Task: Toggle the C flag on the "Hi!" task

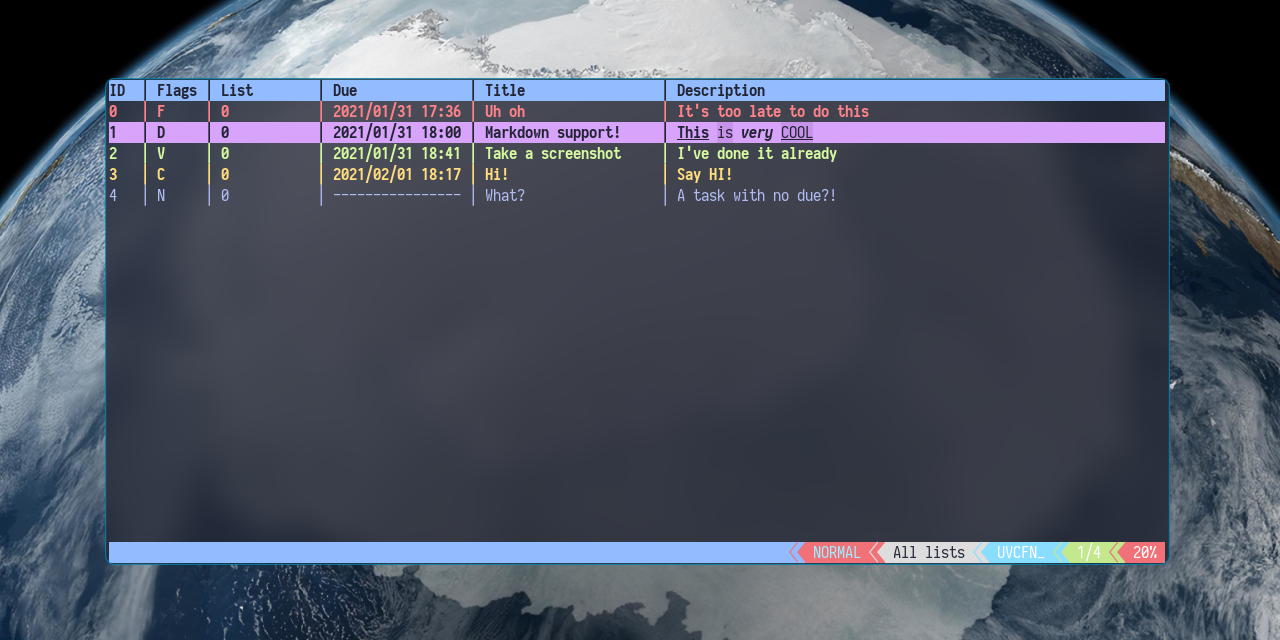Action: (160, 174)
